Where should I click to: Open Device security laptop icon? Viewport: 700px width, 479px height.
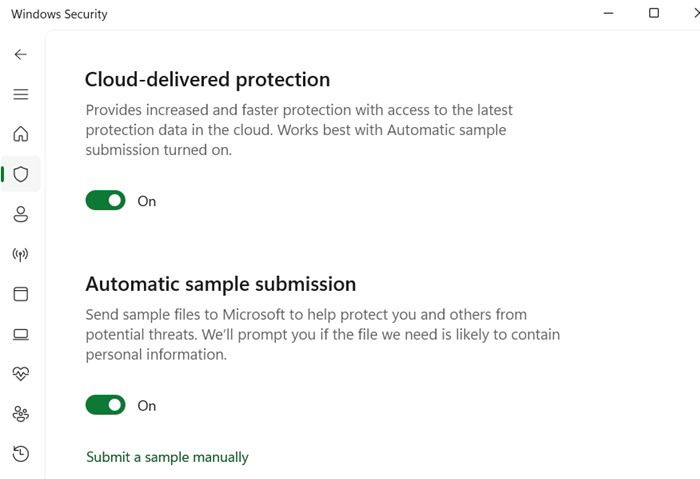[x=20, y=334]
